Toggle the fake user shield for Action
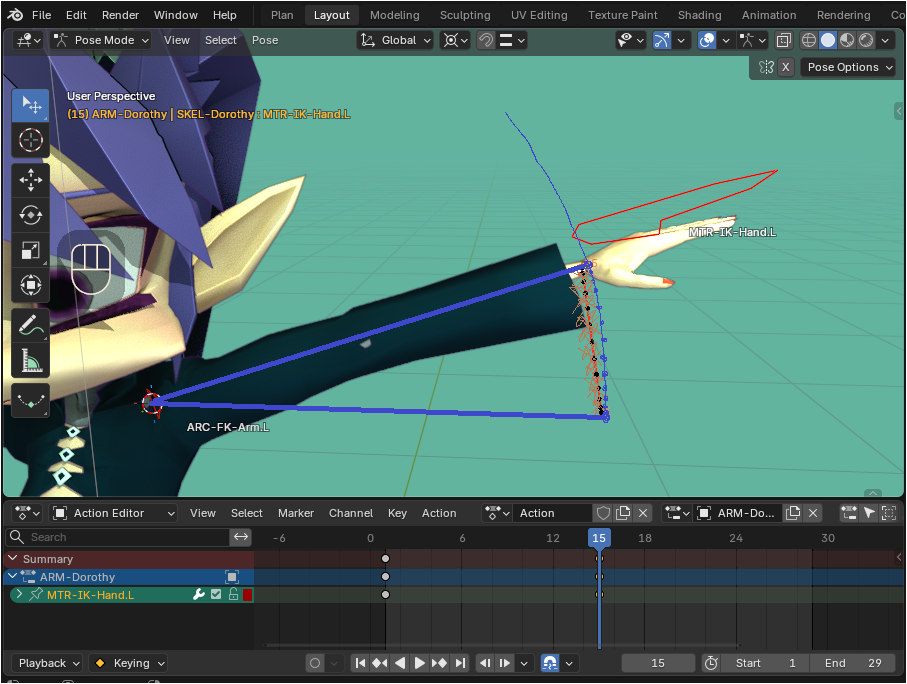 click(x=603, y=513)
